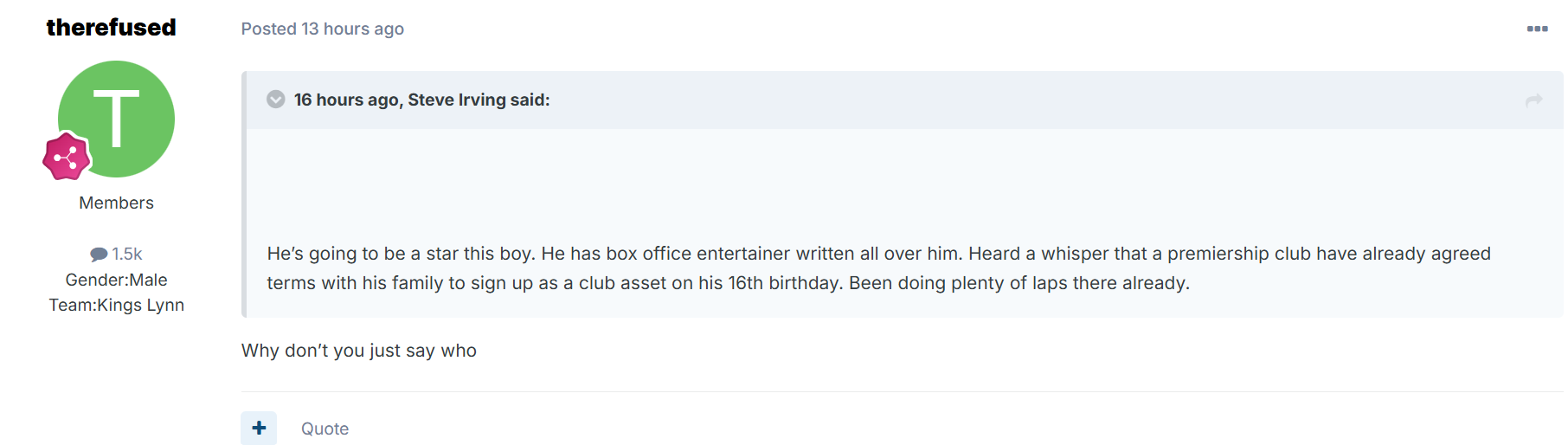Click the 1.5k posts number
Image resolution: width=1568 pixels, height=445 pixels.
point(127,255)
